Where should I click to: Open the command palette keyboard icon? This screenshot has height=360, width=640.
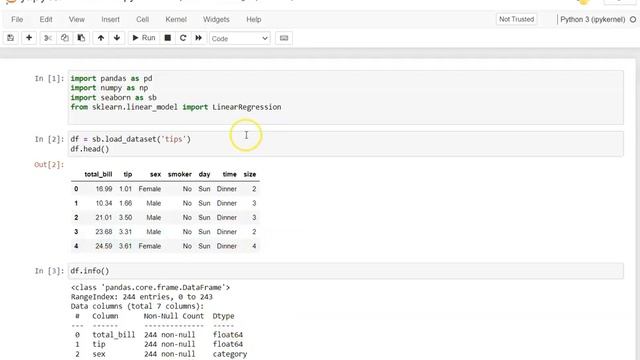[284, 38]
